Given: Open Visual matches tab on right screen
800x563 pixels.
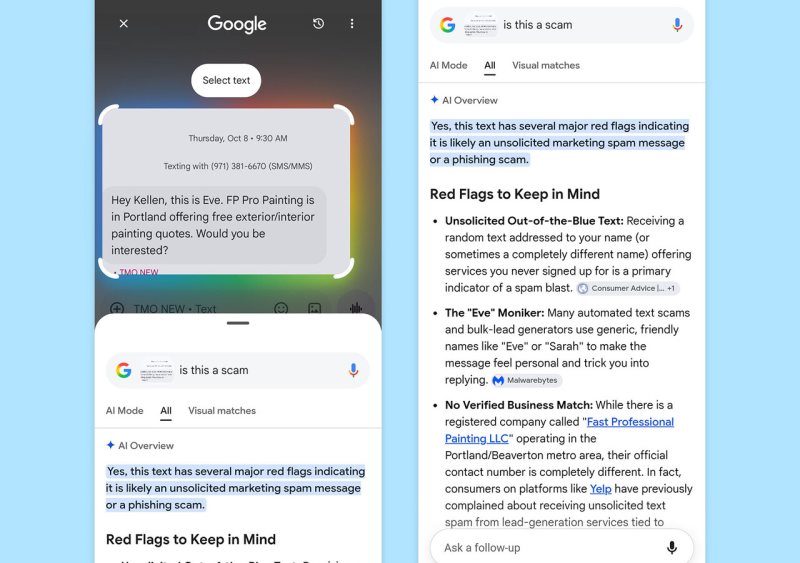Looking at the screenshot, I should coord(546,65).
